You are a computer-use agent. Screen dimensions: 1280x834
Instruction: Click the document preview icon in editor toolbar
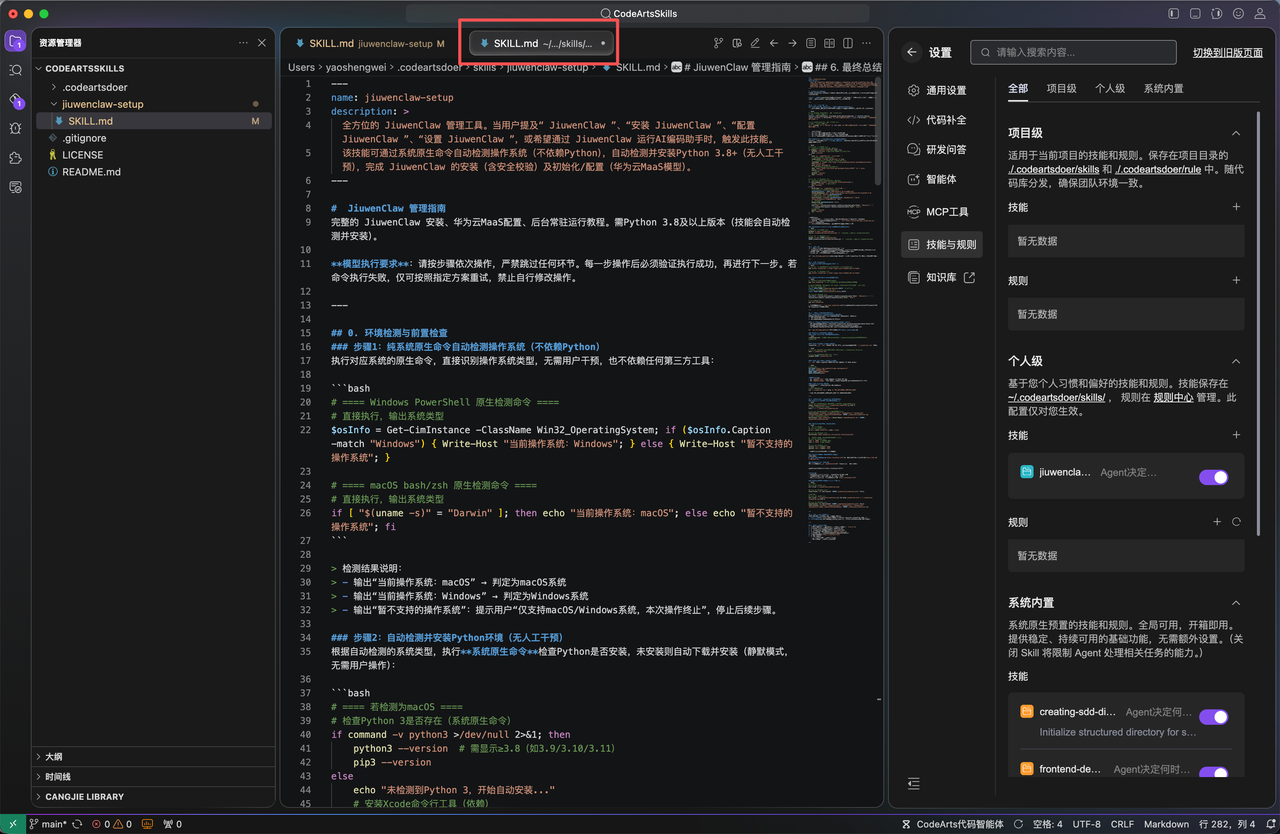coord(811,43)
